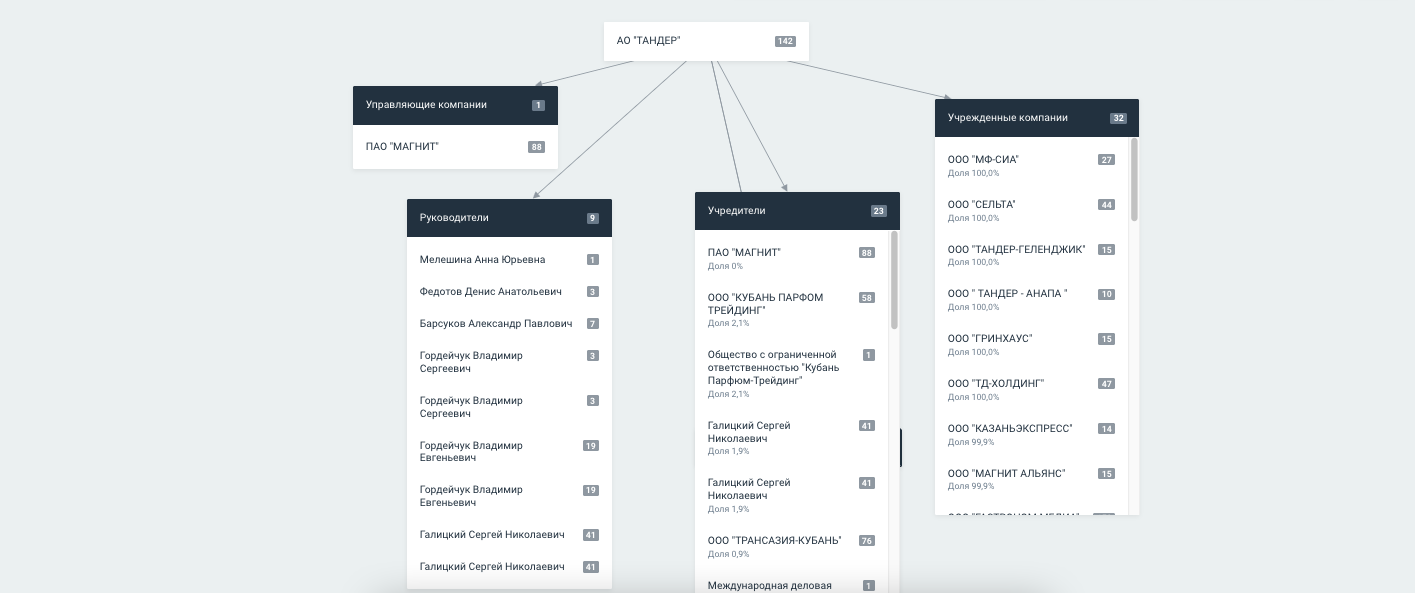Viewport: 1415px width, 593px height.
Task: Open ООО "ТРАНСАЗИЯ-КУБАНЬ"
Action: click(775, 541)
